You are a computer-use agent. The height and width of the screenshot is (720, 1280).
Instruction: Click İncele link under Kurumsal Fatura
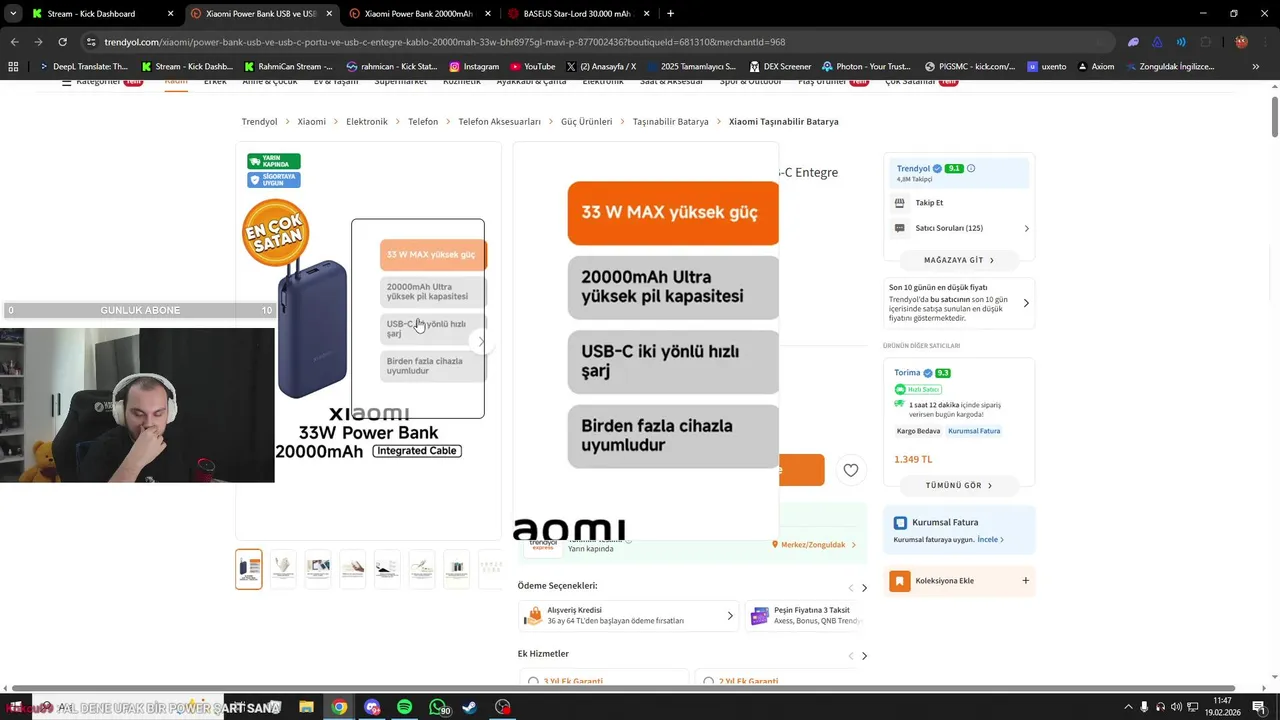[990, 540]
